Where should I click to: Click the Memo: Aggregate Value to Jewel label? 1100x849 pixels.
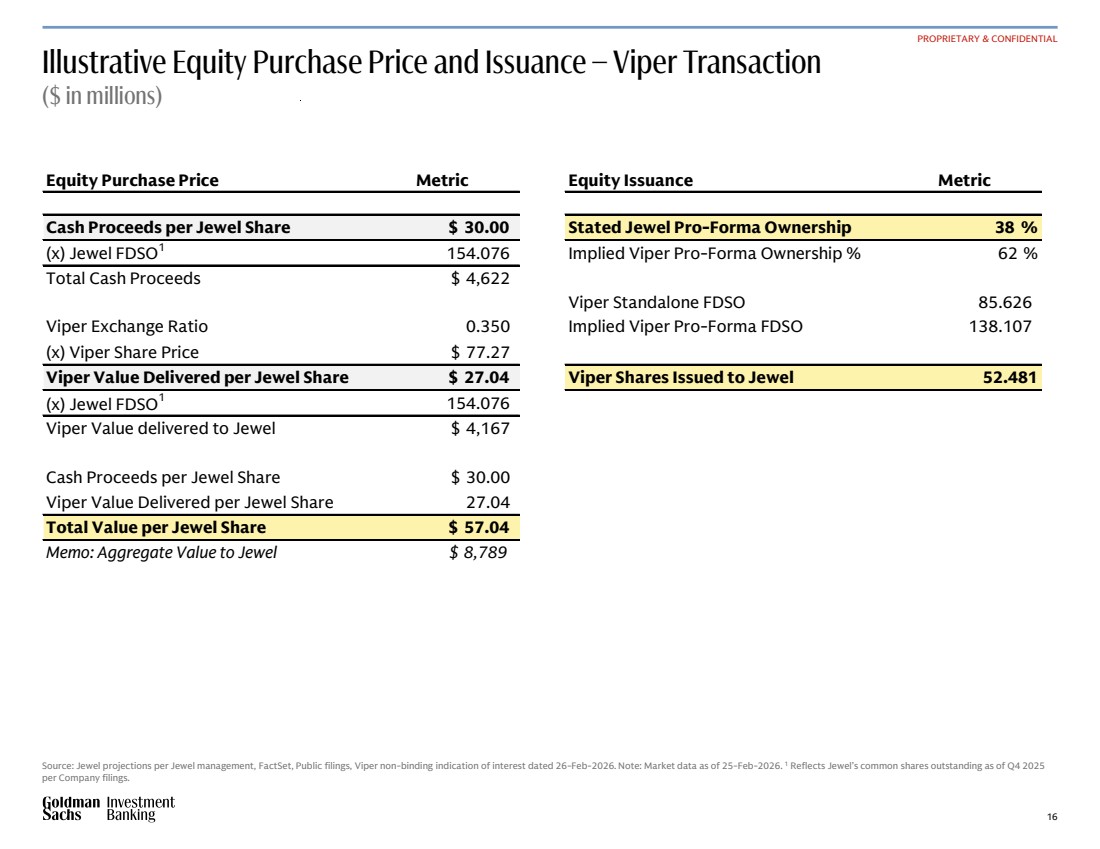[x=161, y=552]
